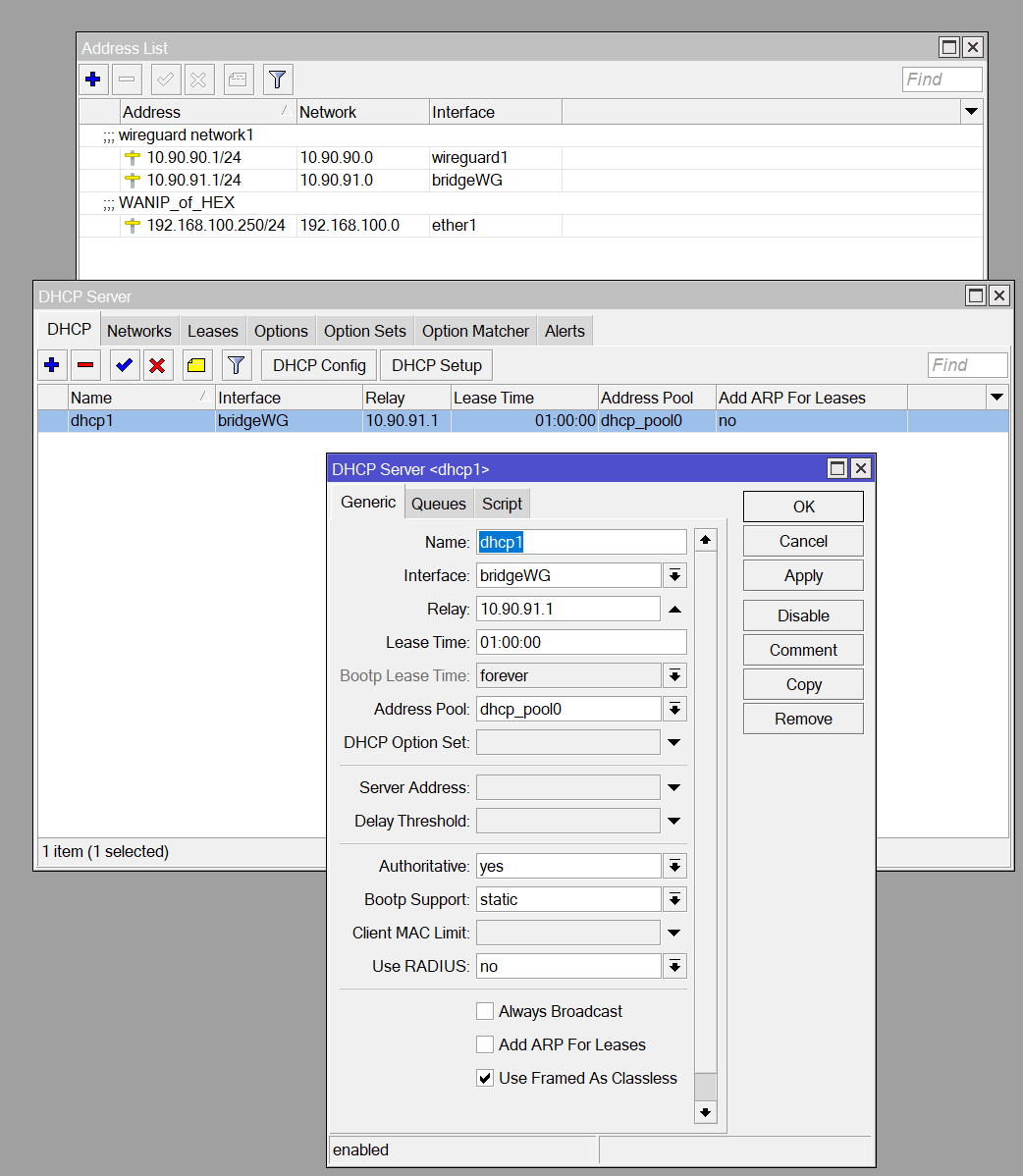
Task: Enable Add ARP For Leases checkbox
Action: (x=485, y=1044)
